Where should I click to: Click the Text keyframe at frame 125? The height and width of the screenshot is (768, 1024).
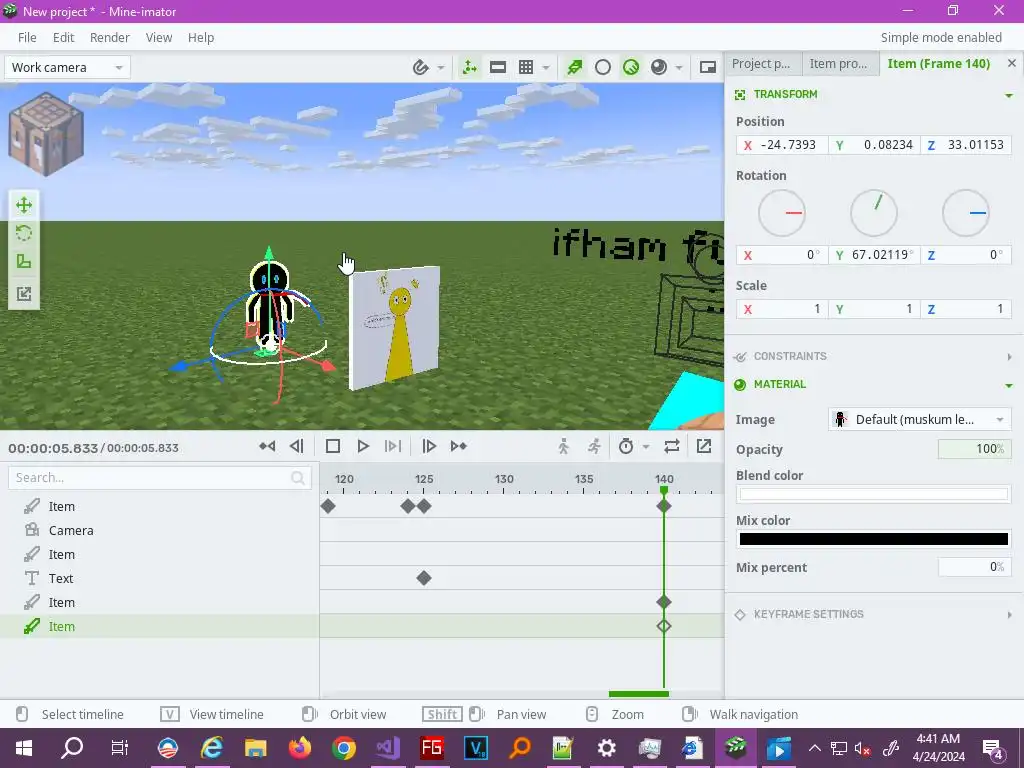(x=424, y=578)
